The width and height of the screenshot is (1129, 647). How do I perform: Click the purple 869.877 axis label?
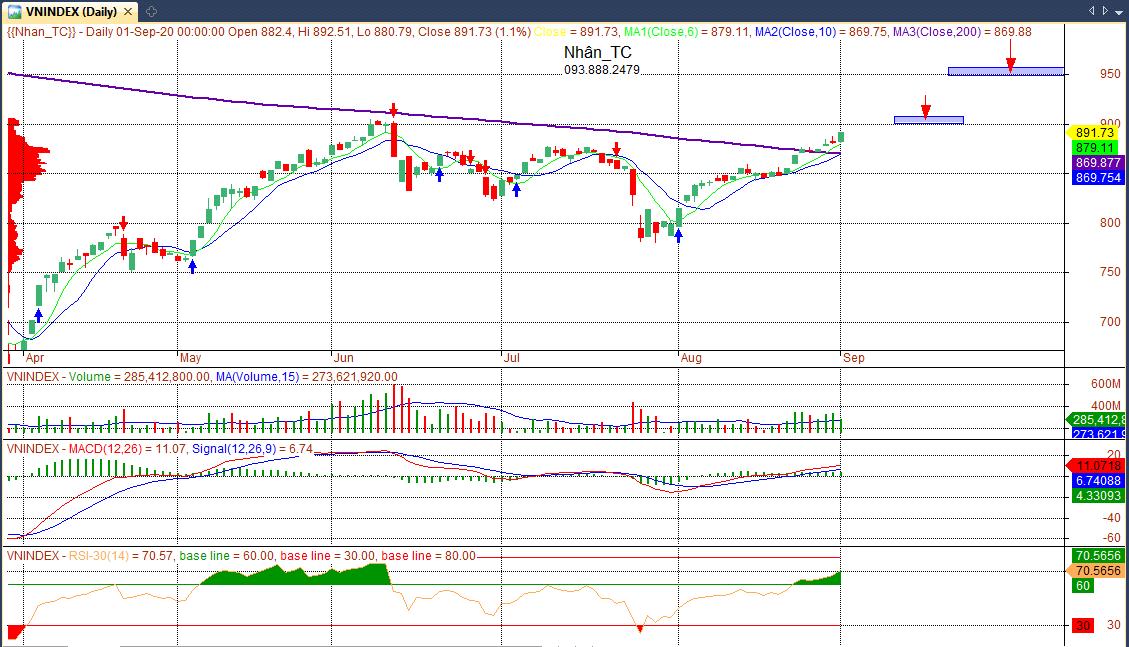coord(1097,163)
